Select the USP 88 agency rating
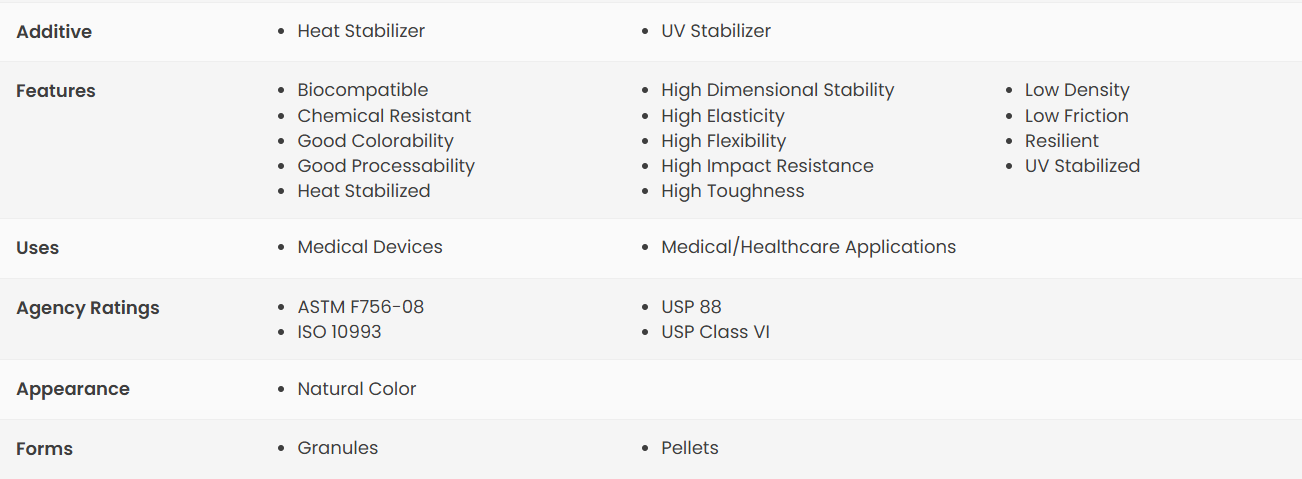1302x479 pixels. click(691, 307)
